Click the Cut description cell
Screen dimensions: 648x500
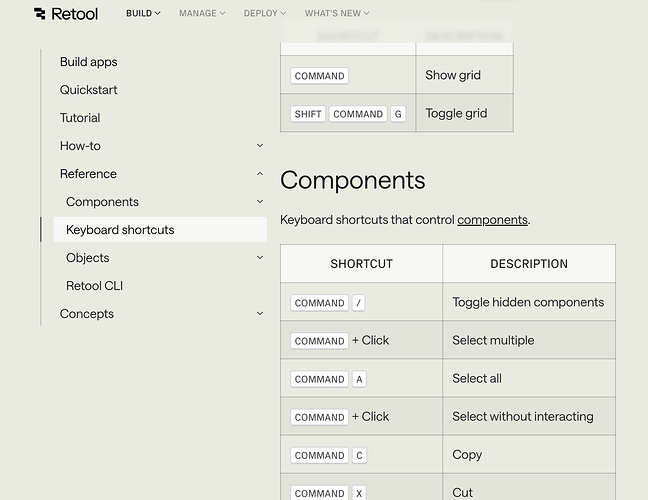click(529, 488)
